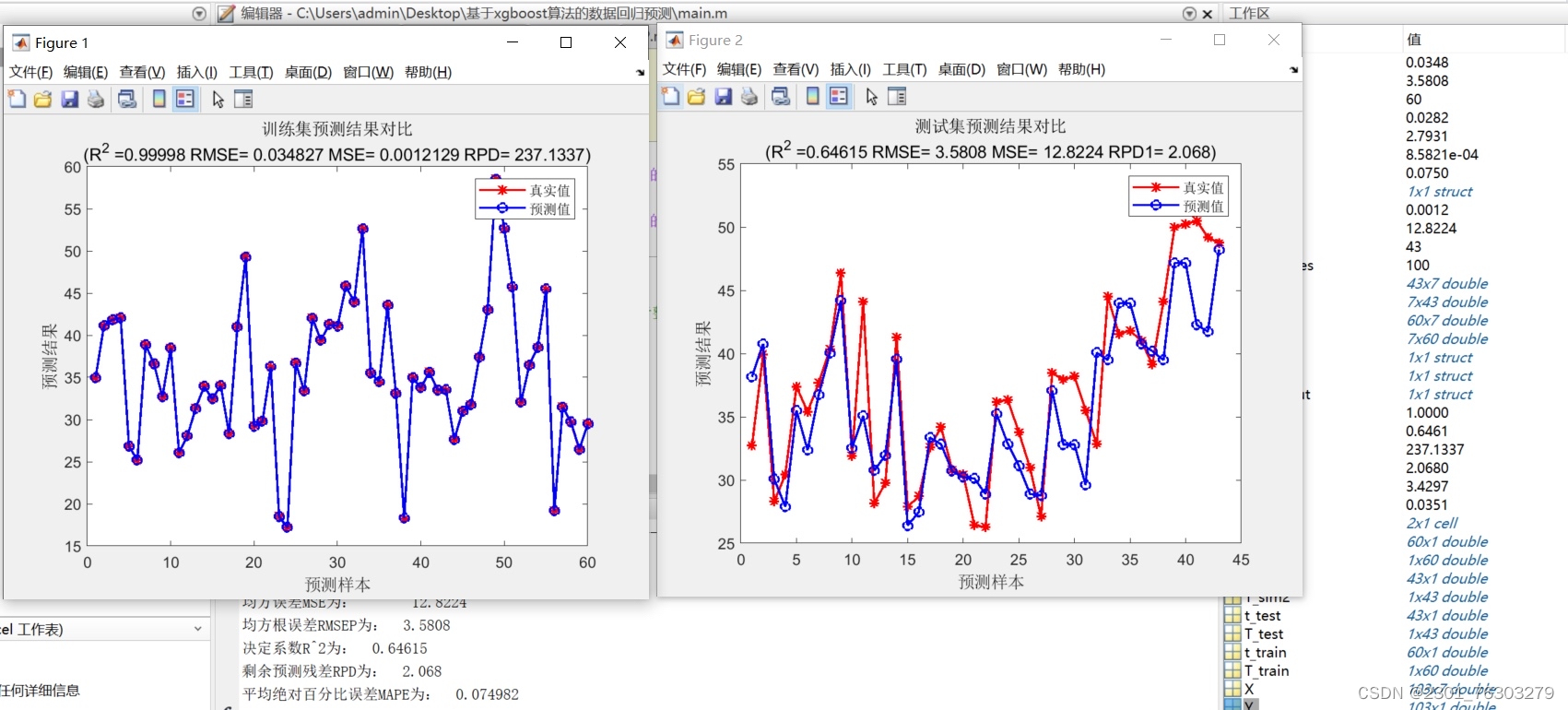This screenshot has height=710, width=1568.
Task: Click New Figure icon in Figure 1 toolbar
Action: pos(17,99)
